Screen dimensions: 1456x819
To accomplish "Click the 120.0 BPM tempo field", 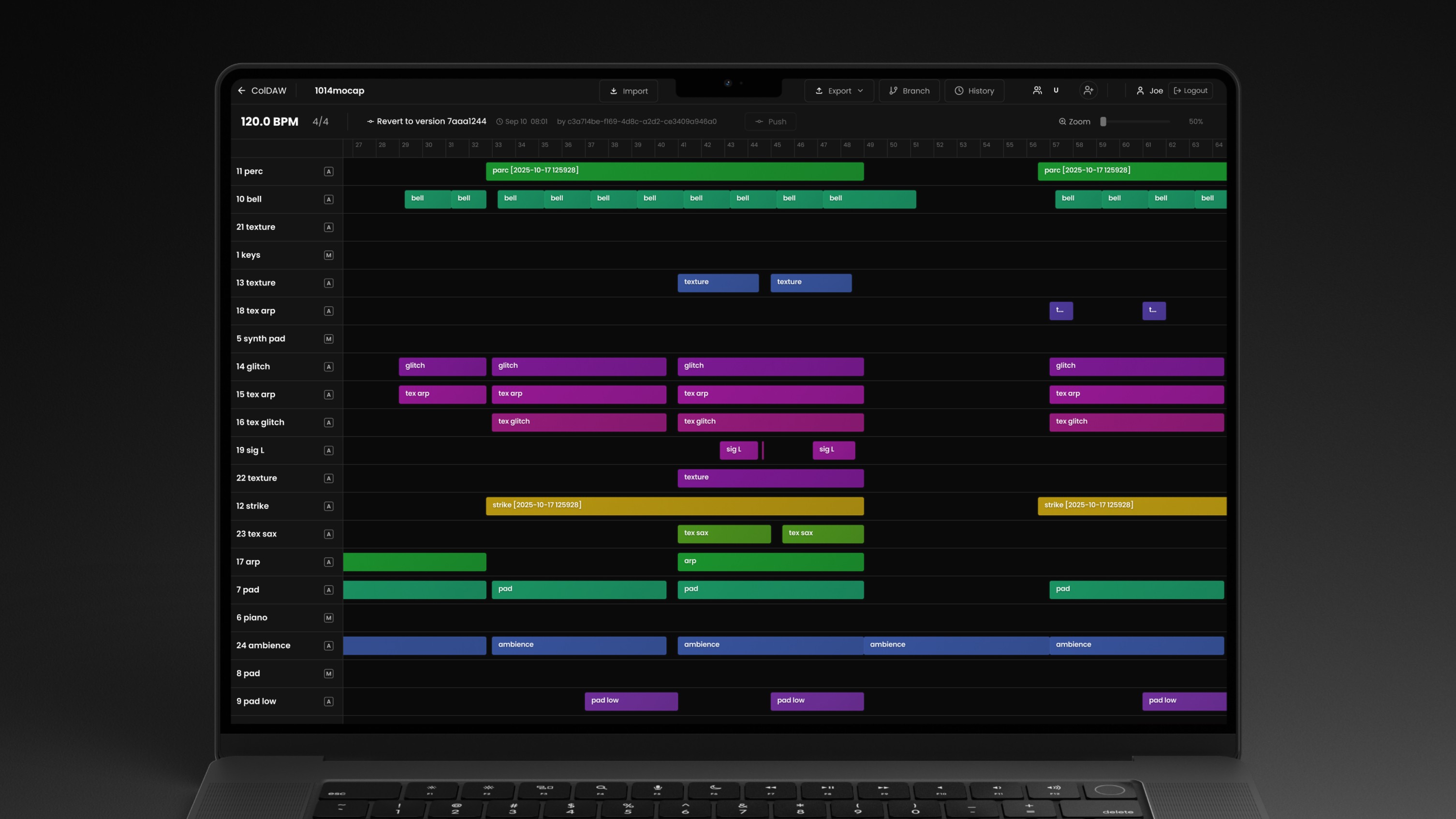I will [269, 121].
